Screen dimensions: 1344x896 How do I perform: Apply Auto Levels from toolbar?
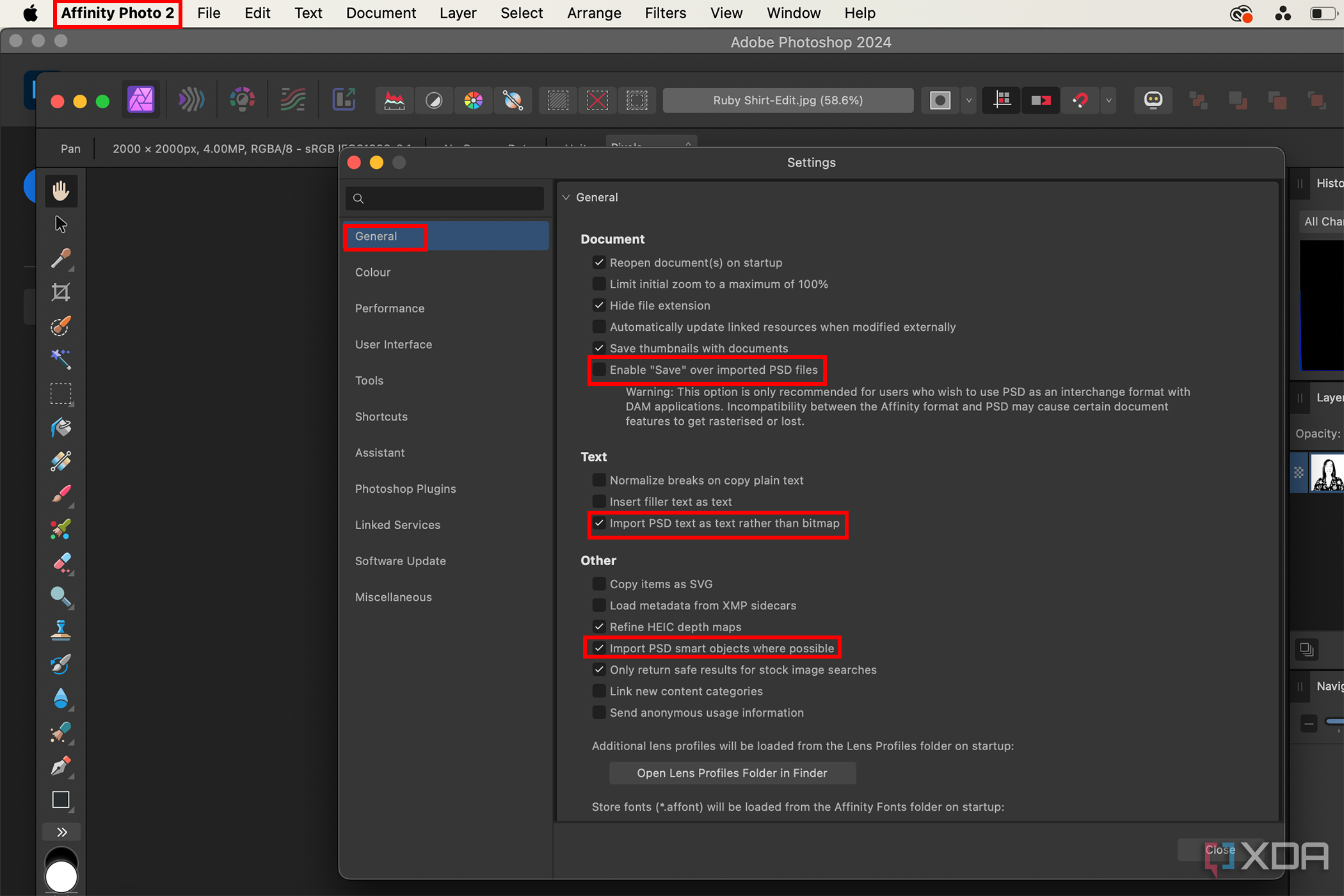point(394,100)
